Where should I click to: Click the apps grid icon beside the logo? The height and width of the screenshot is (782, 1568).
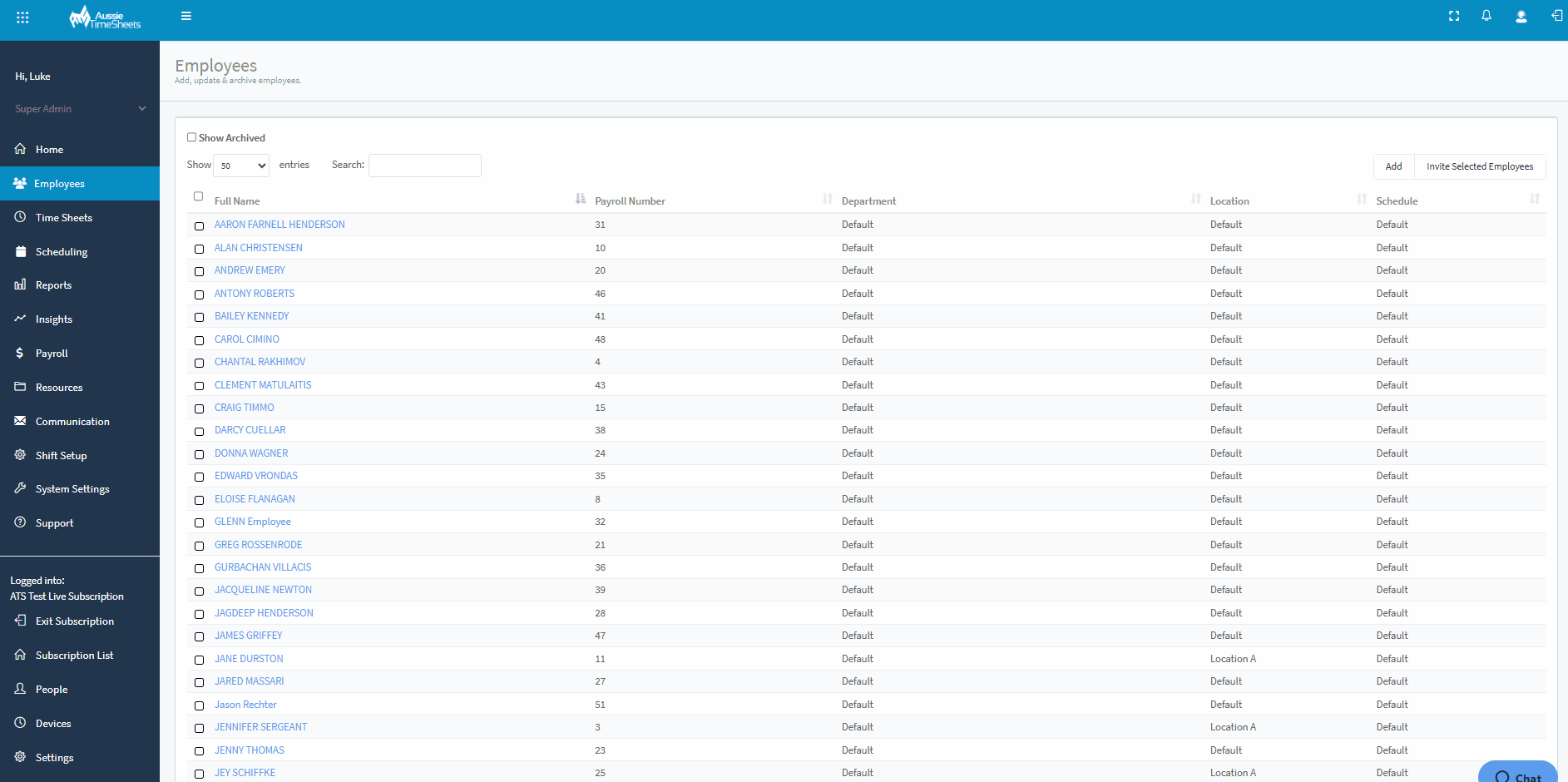click(x=22, y=16)
